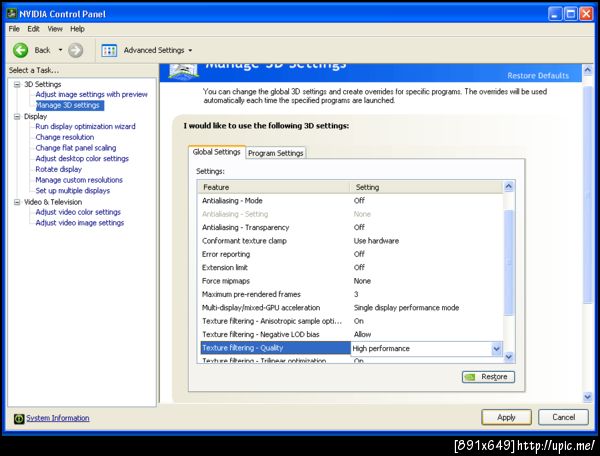Select Maximum pre-rendered frames row

(x=351, y=294)
